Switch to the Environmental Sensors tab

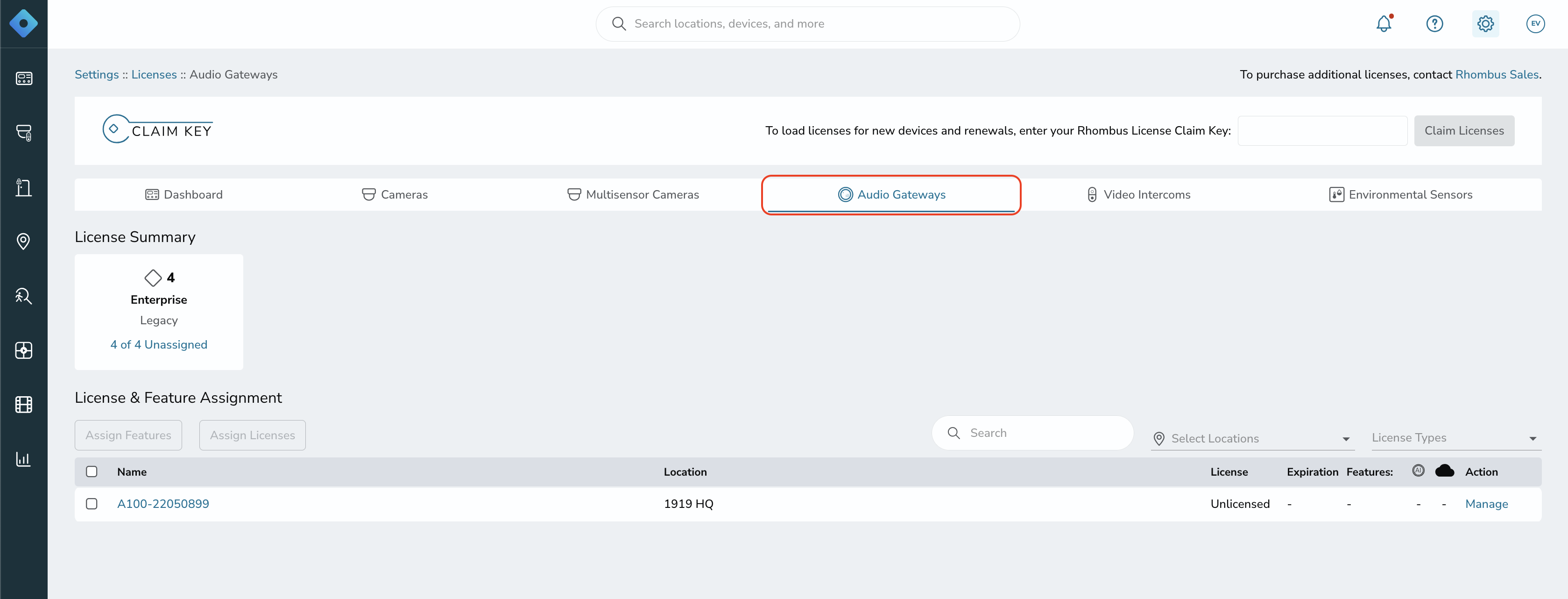1401,195
